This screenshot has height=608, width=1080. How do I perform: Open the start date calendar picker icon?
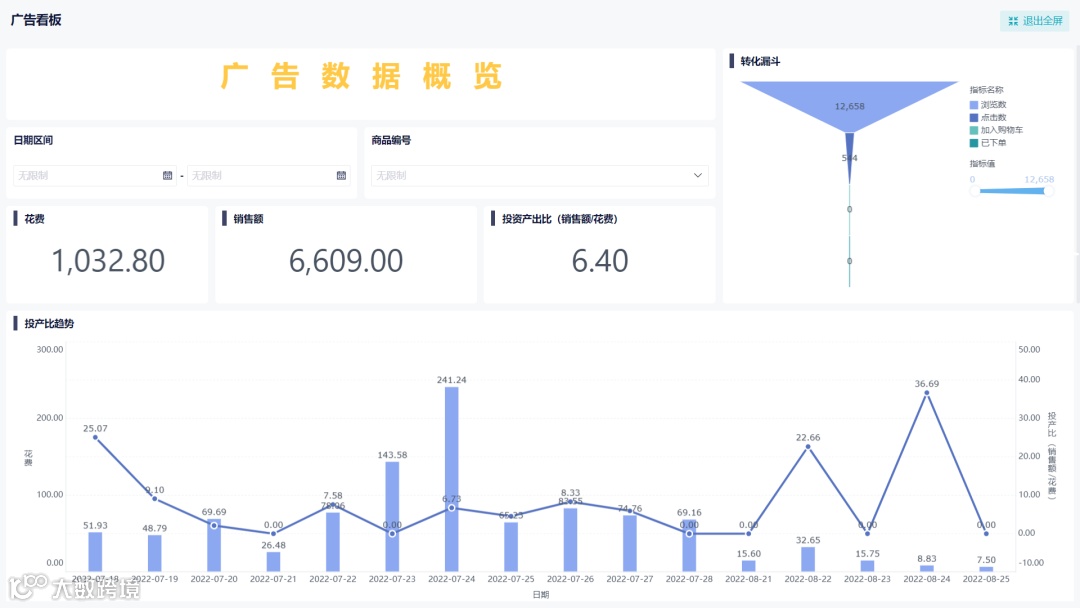point(167,175)
